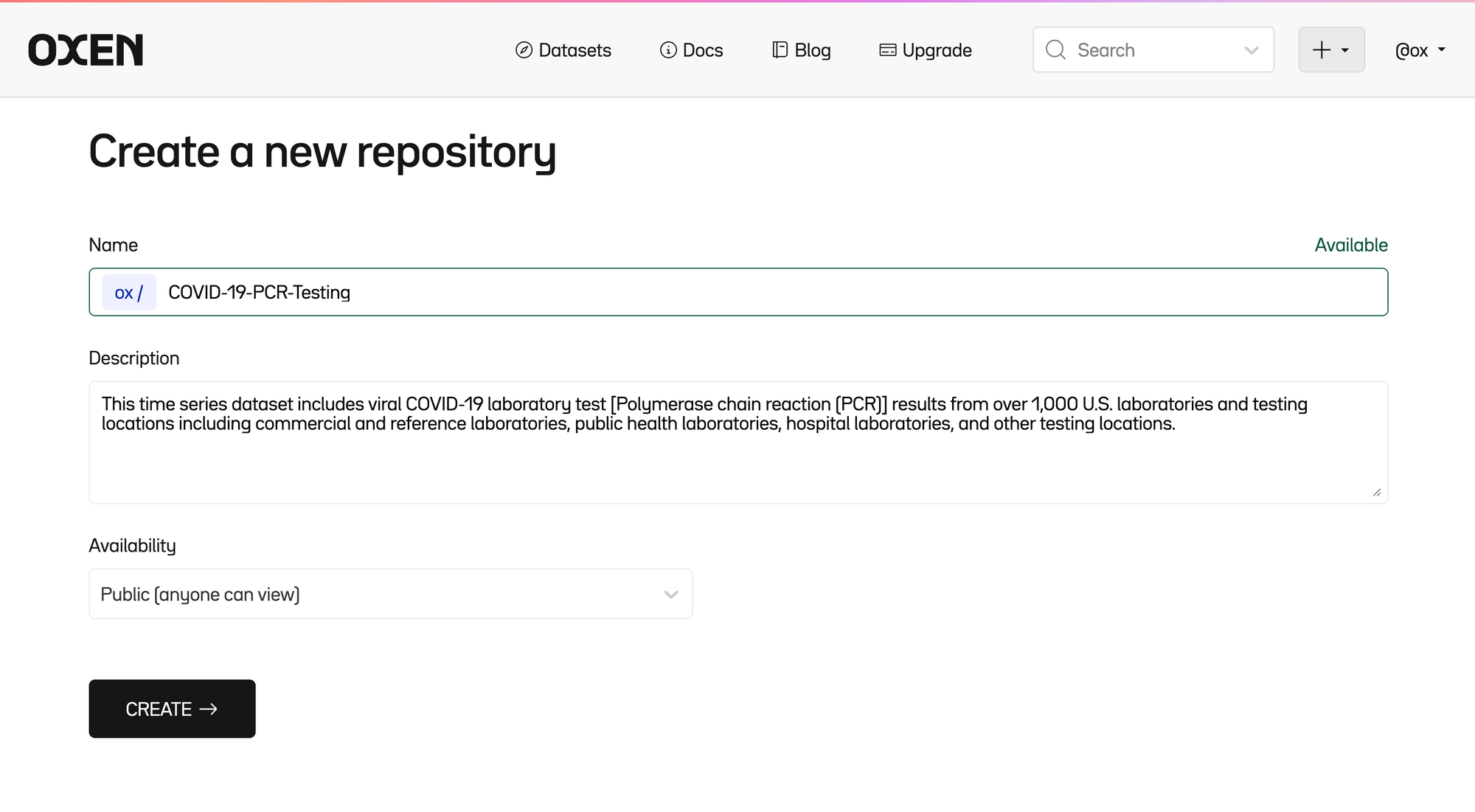Expand the search box chevron
This screenshot has height=812, width=1475.
point(1252,50)
